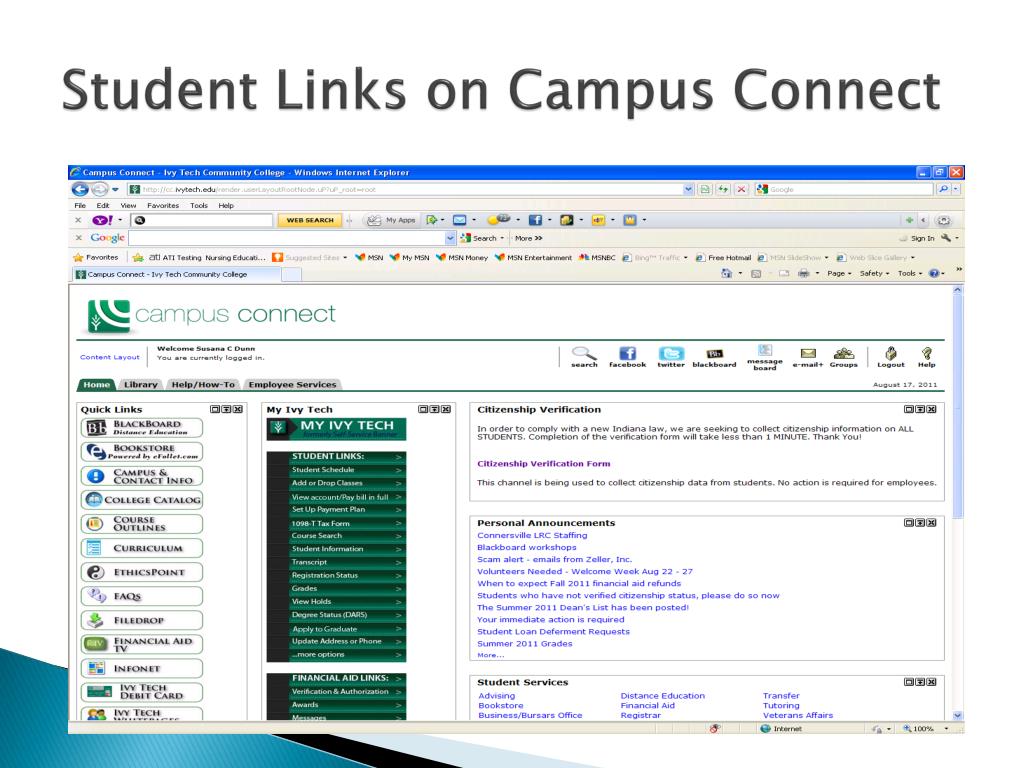Click the browser search magnifier button
Image resolution: width=1024 pixels, height=768 pixels.
click(943, 189)
